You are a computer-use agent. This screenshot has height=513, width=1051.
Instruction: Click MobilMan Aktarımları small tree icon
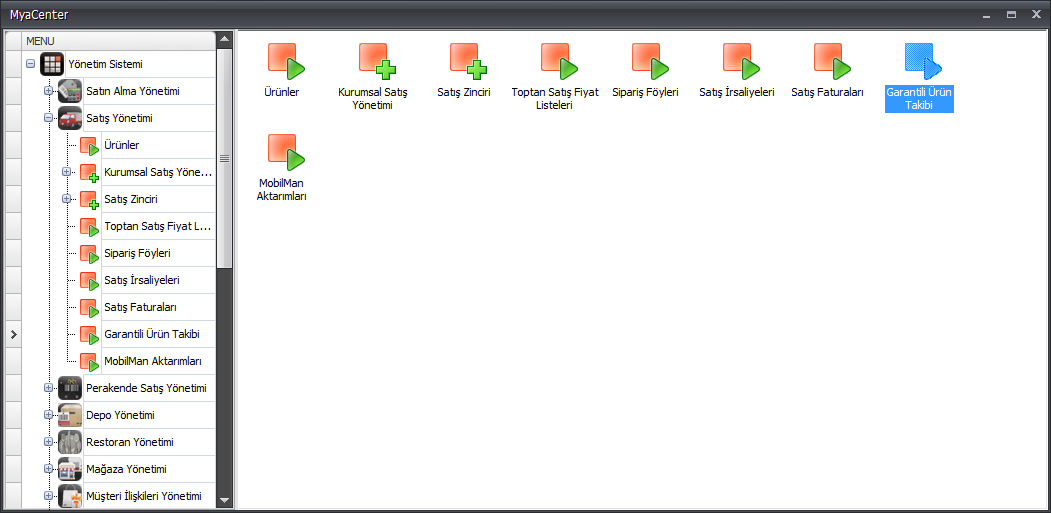pyautogui.click(x=89, y=362)
